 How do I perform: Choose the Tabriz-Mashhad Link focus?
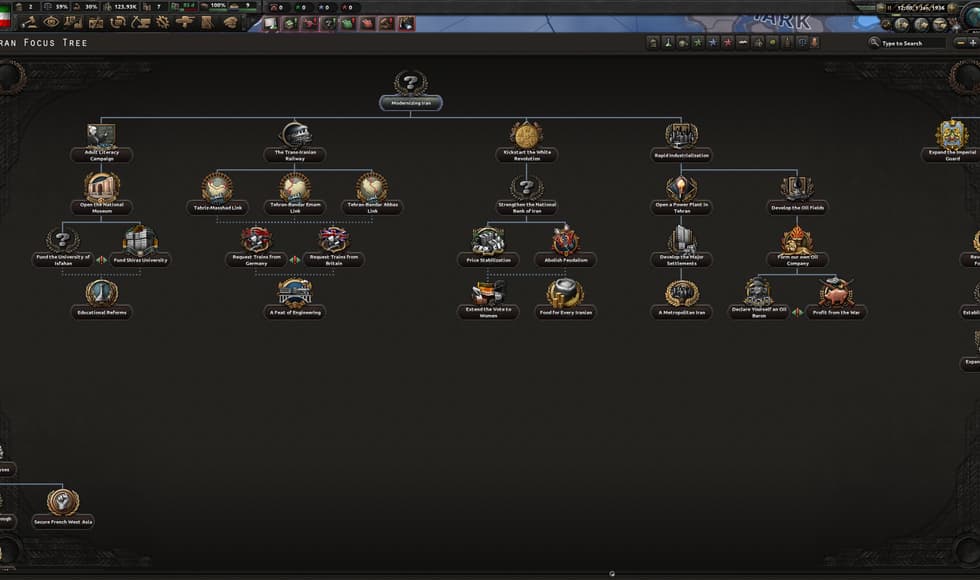pos(218,194)
